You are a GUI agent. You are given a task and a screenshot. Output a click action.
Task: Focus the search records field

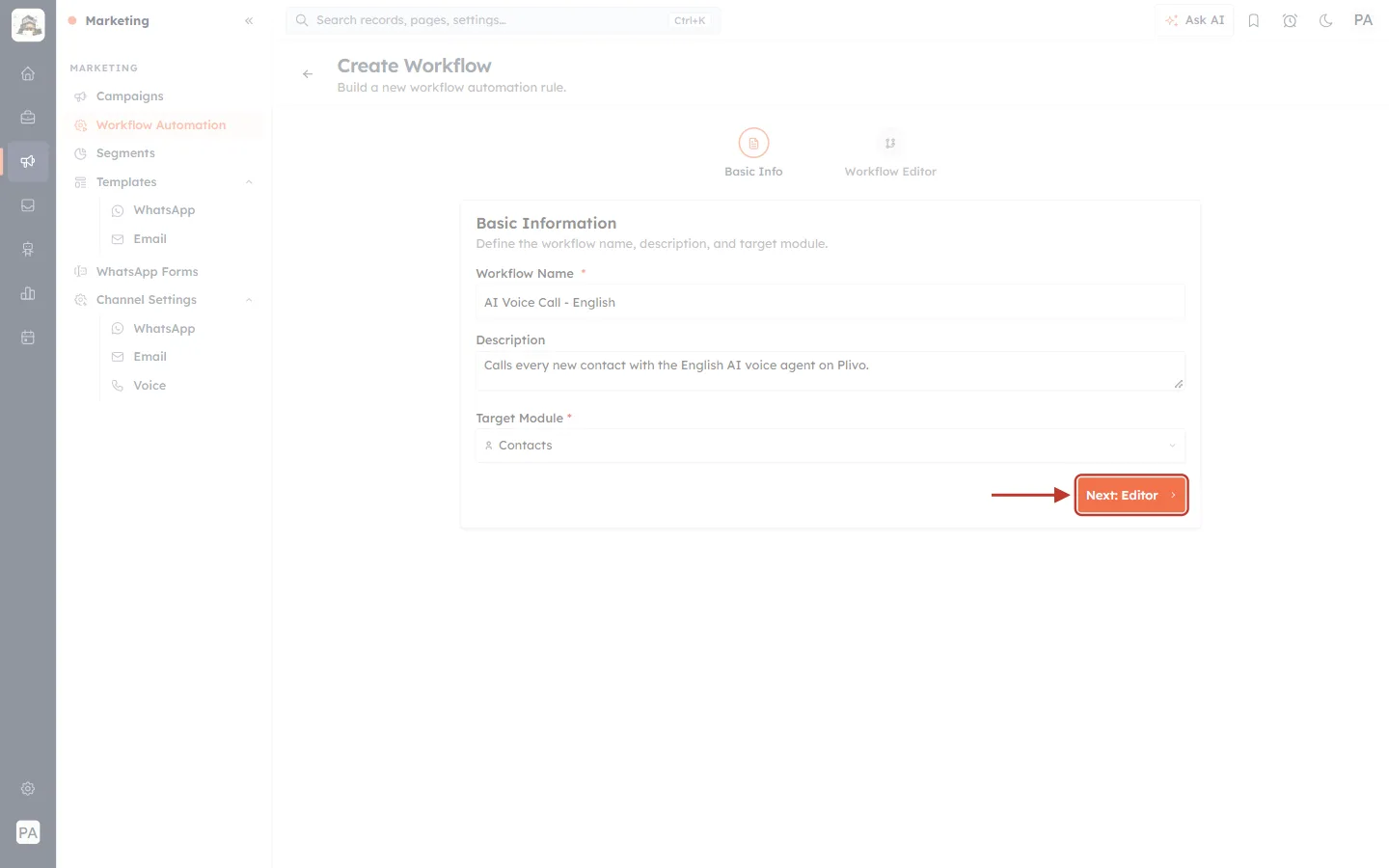[x=504, y=20]
